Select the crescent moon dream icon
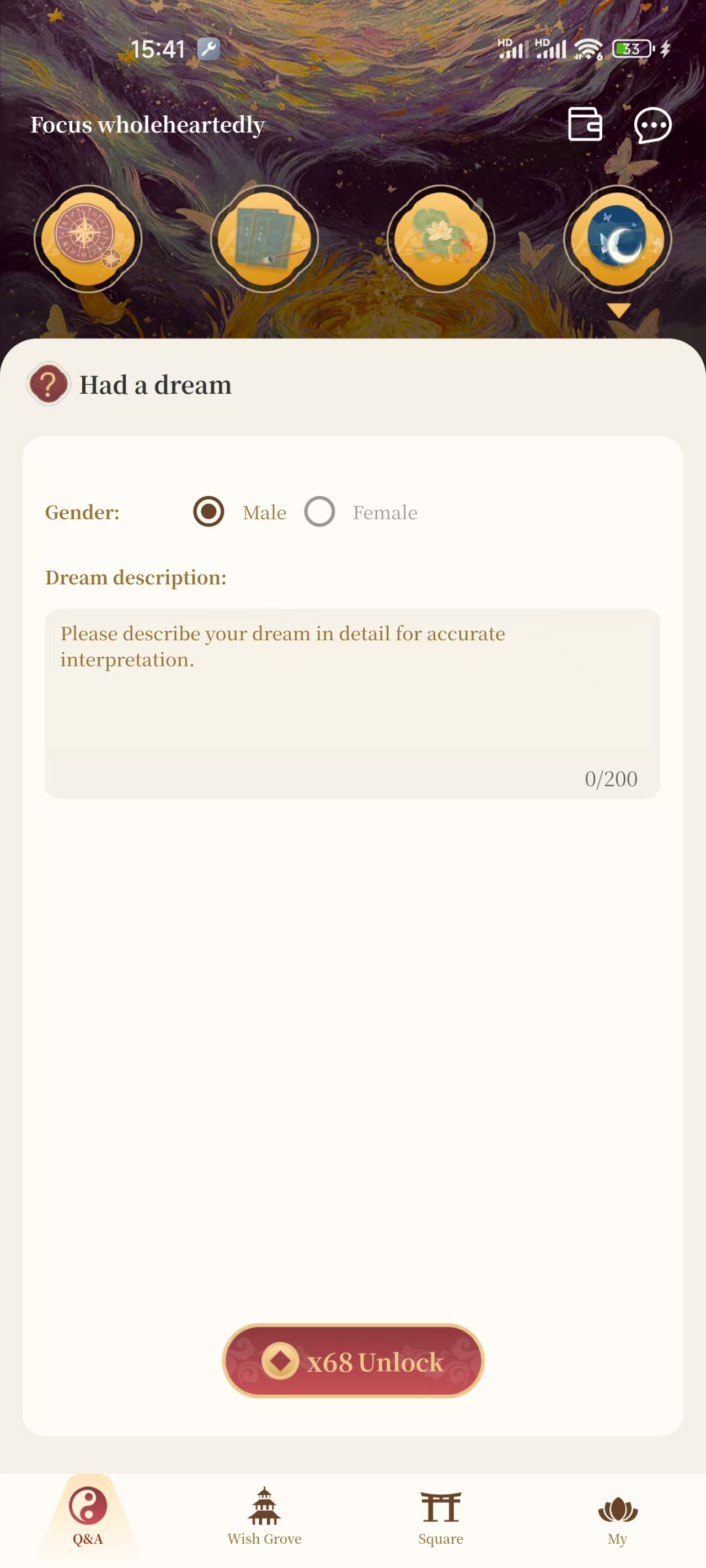Image resolution: width=706 pixels, height=1568 pixels. 618,239
